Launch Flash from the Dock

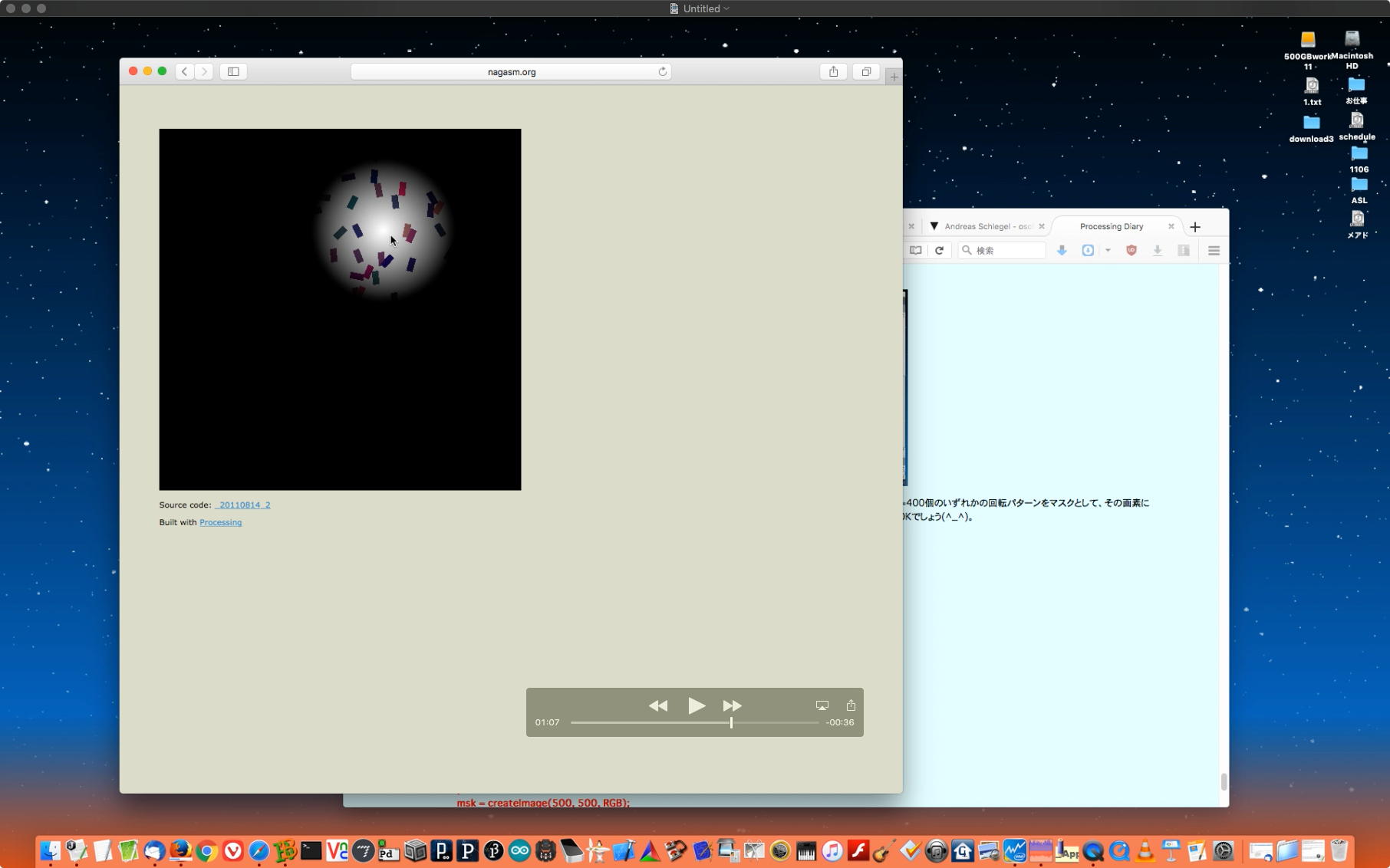click(858, 850)
